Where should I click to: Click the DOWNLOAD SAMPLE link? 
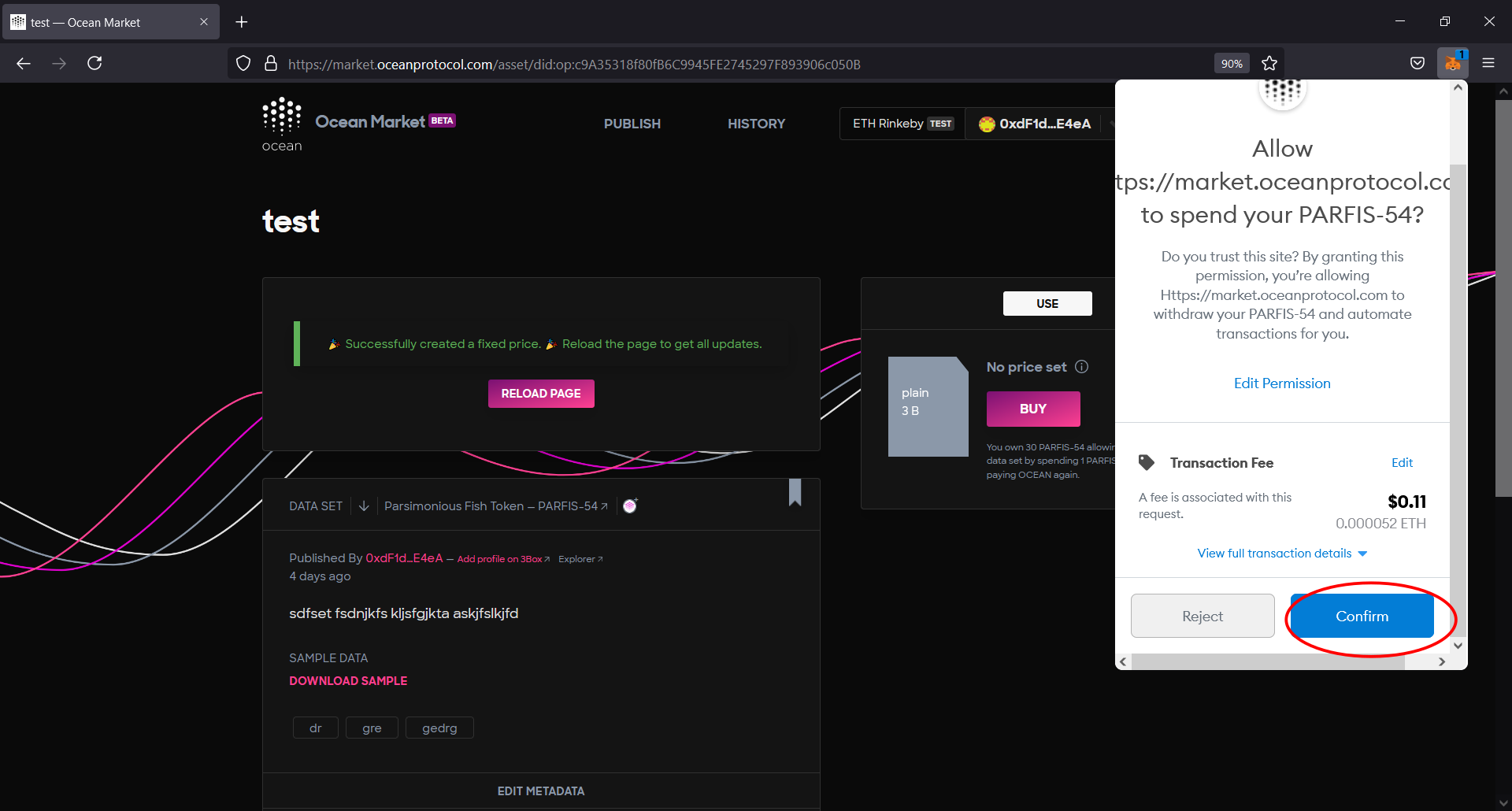(x=348, y=681)
